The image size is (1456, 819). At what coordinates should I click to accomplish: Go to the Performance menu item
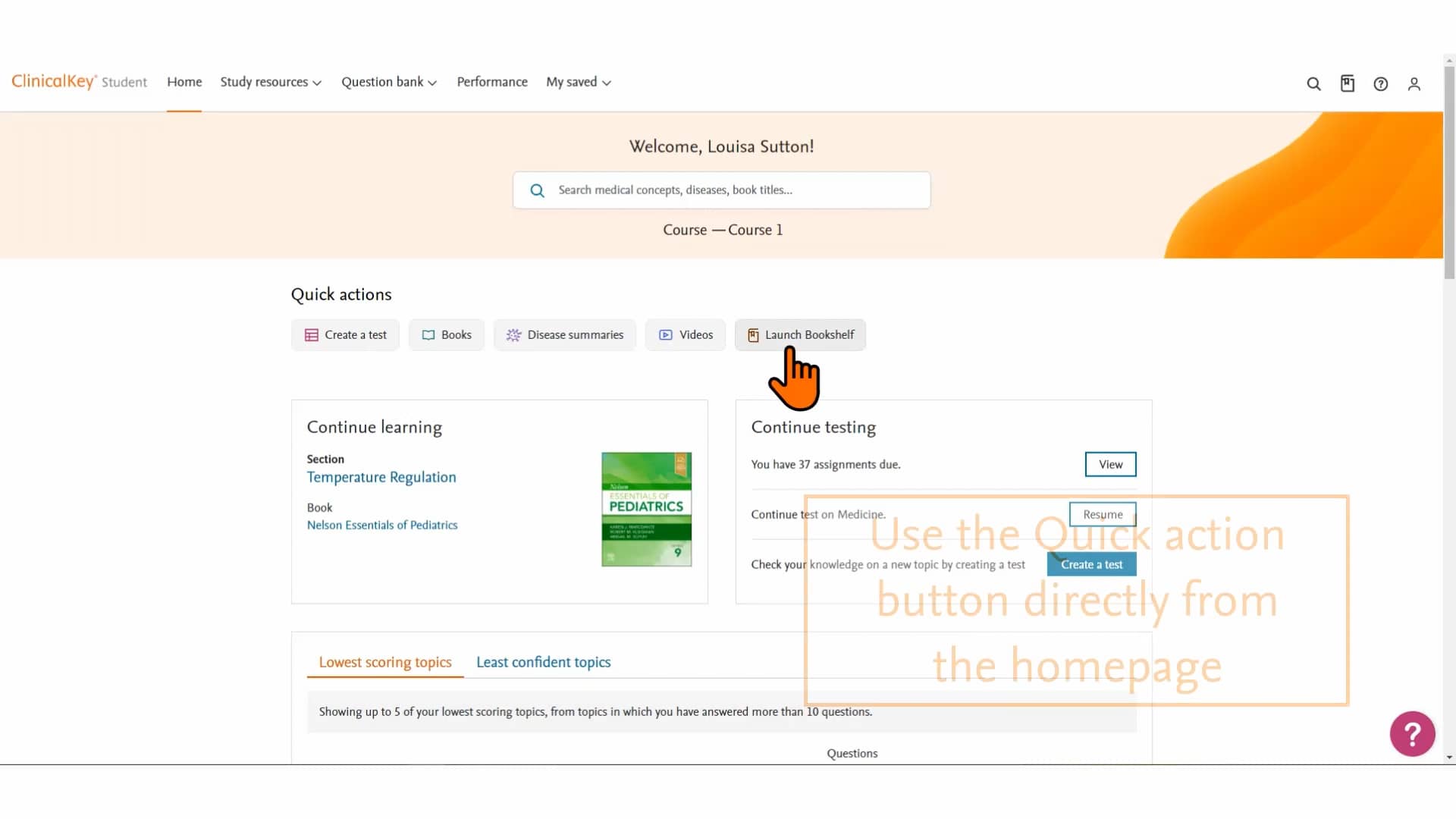491,82
